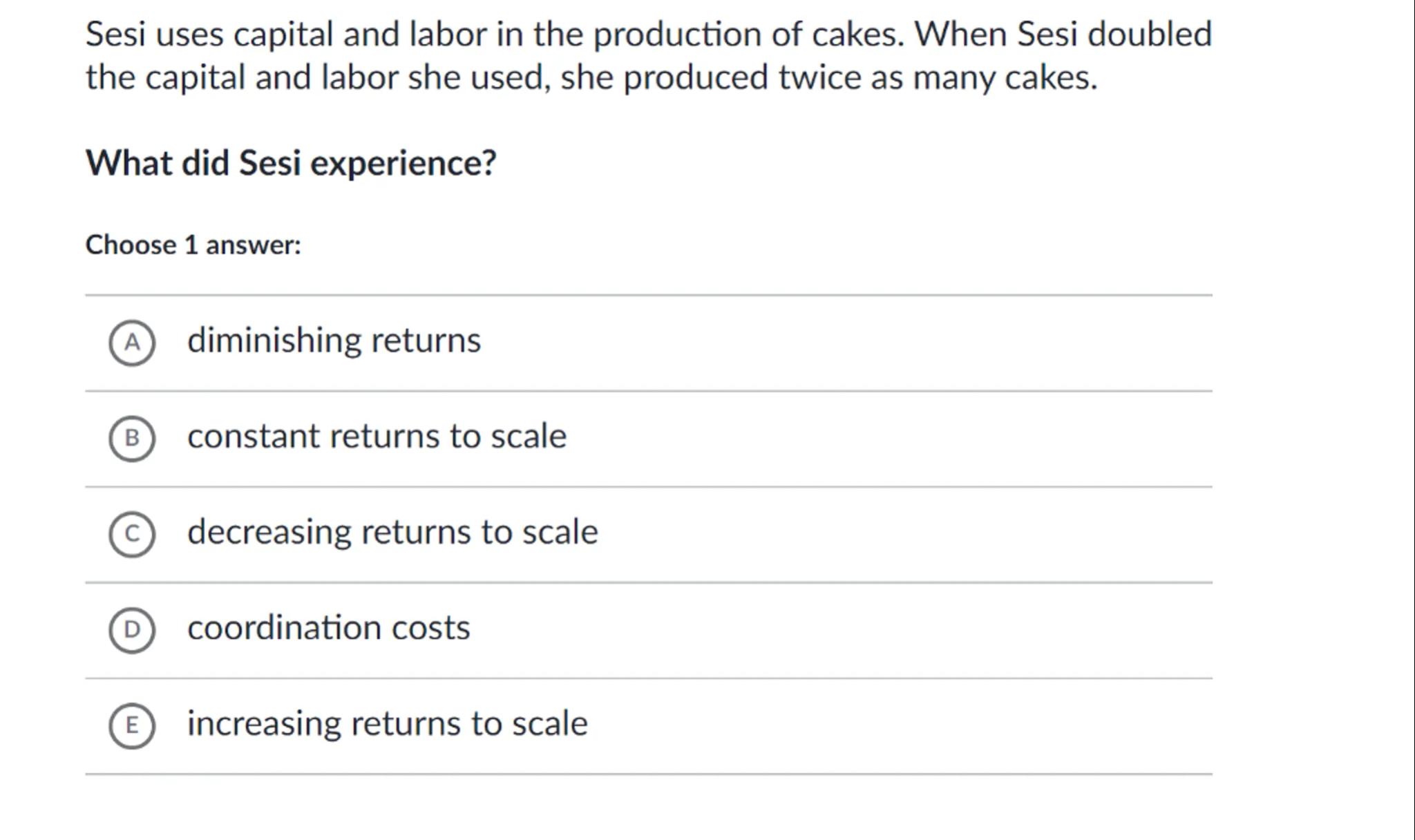The width and height of the screenshot is (1415, 840).
Task: Pick "increasing returns to scale" answer text
Action: [387, 724]
